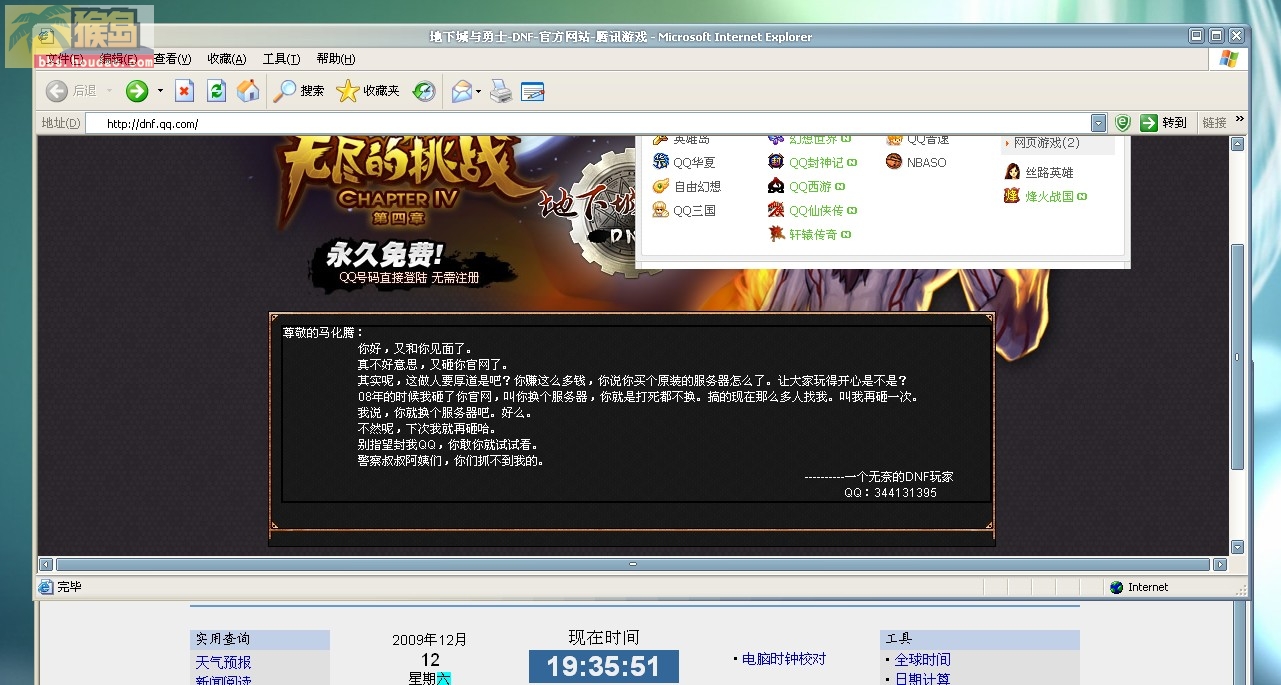Open the History clock icon
The image size is (1281, 685).
[x=424, y=91]
